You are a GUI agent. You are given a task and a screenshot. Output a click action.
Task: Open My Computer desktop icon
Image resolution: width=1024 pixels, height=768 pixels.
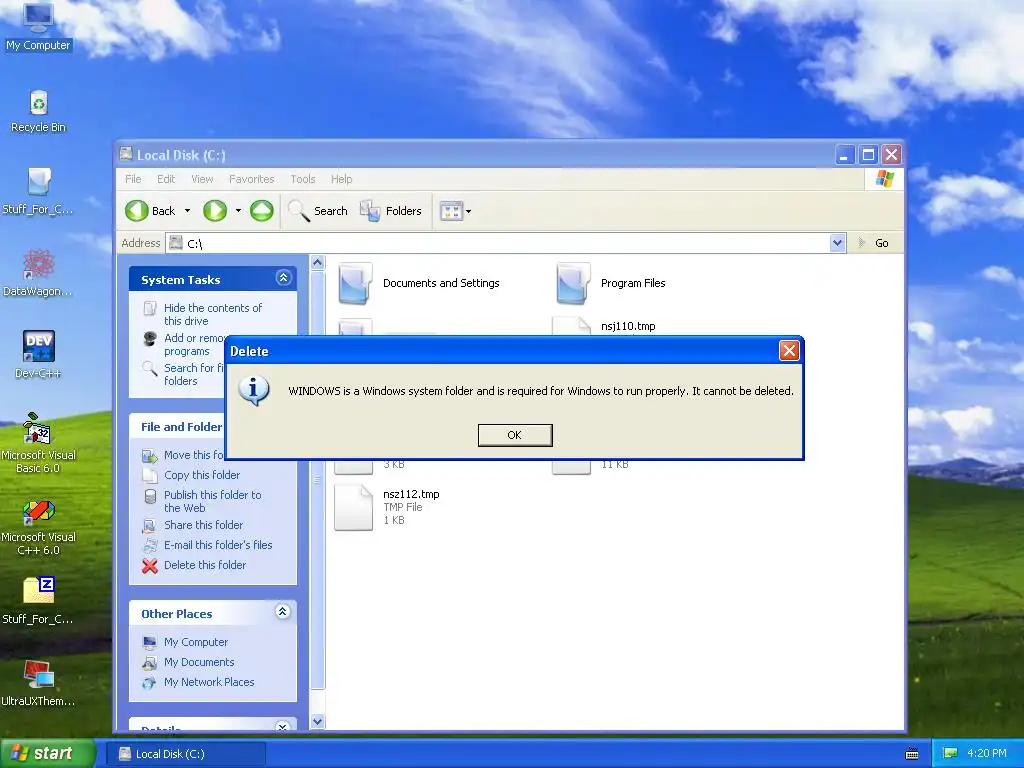coord(38,27)
